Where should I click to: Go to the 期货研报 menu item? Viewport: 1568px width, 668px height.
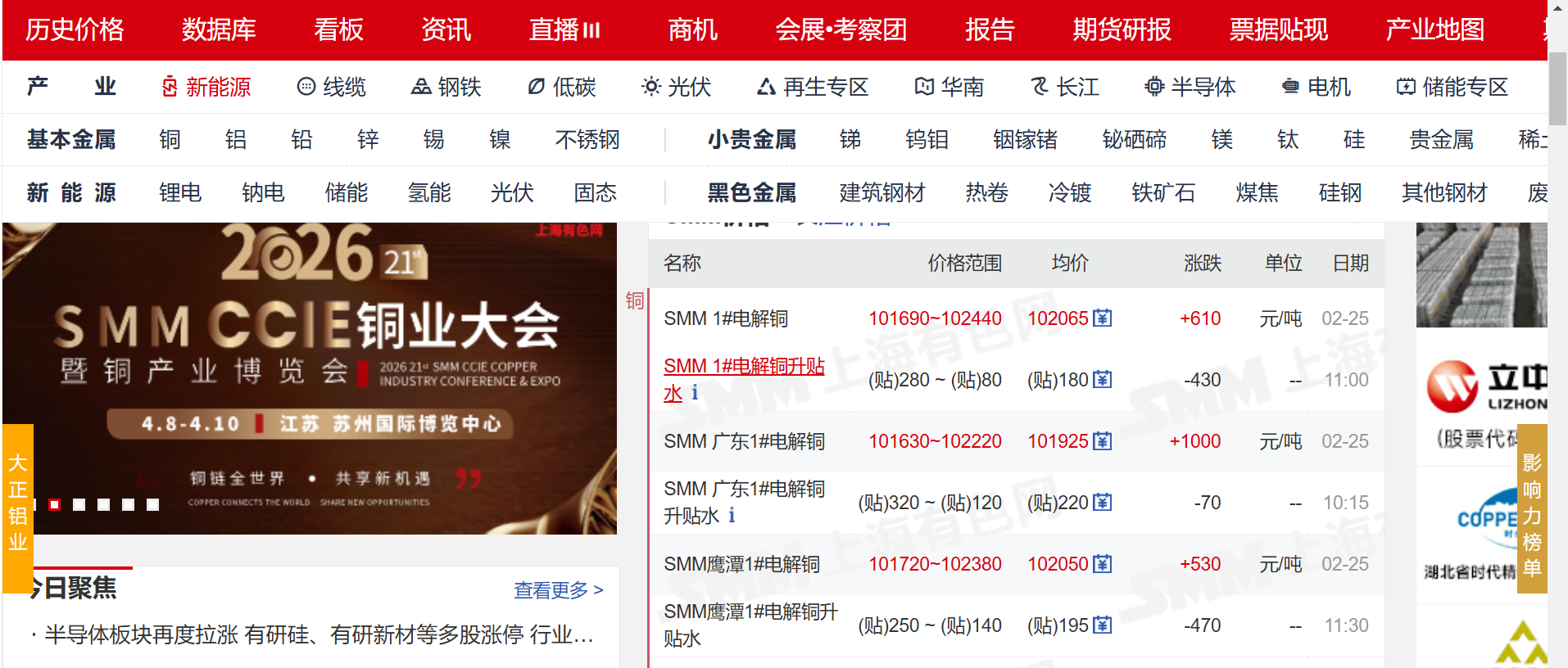pyautogui.click(x=1122, y=29)
